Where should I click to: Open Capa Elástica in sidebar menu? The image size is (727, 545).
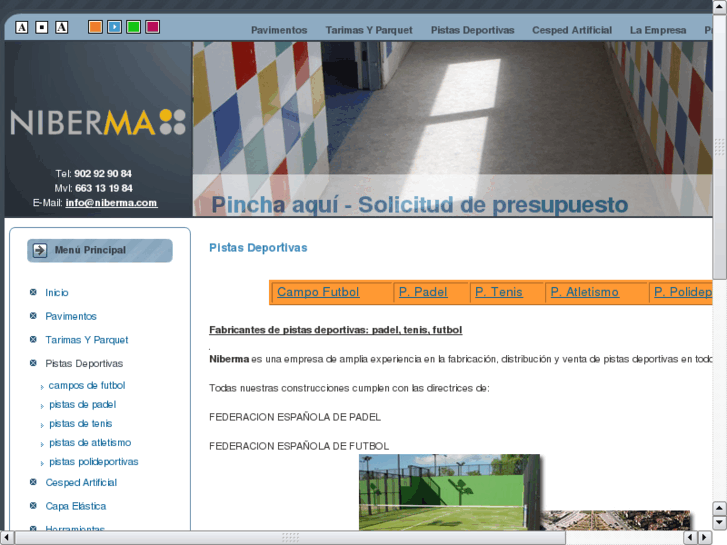click(76, 506)
